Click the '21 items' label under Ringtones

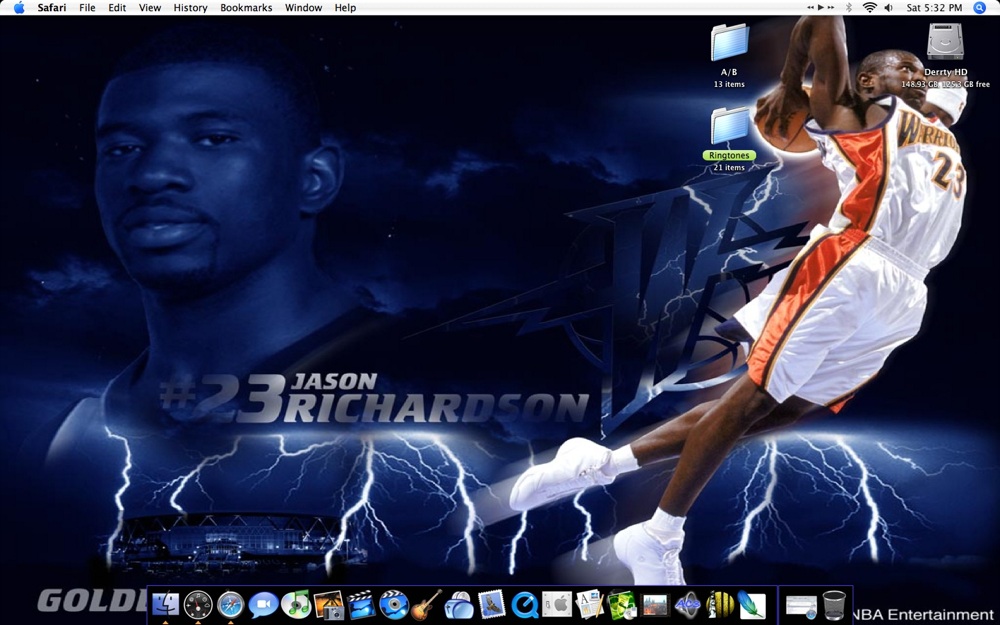(x=729, y=167)
